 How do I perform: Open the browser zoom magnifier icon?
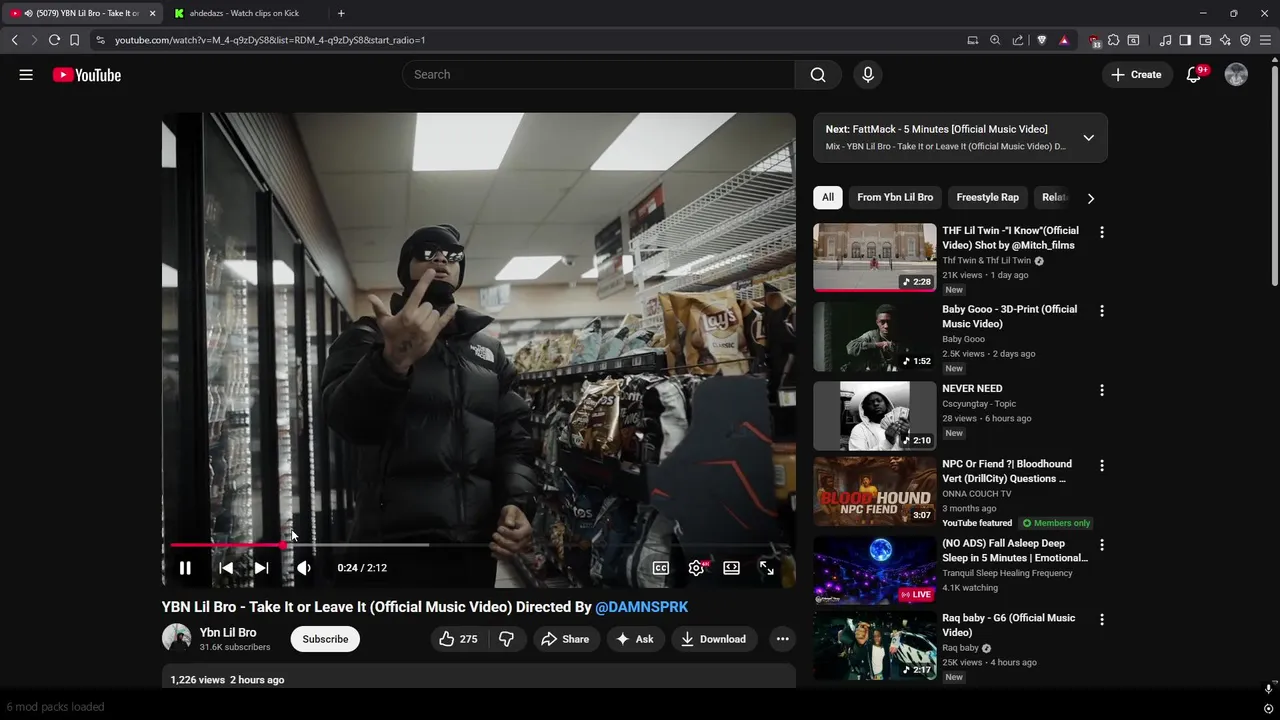coord(995,40)
